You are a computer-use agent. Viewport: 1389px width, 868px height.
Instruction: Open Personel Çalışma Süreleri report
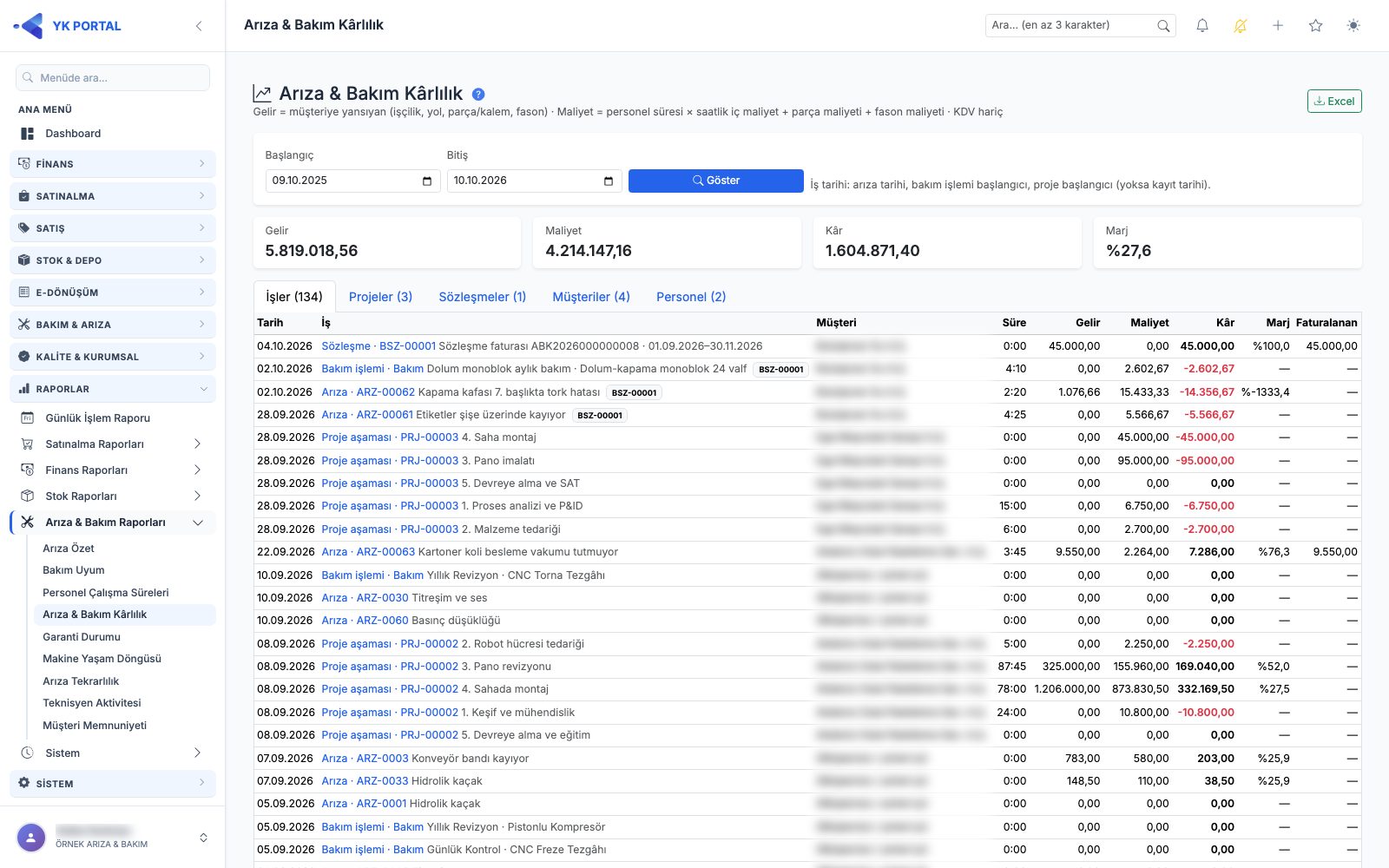[x=106, y=593]
